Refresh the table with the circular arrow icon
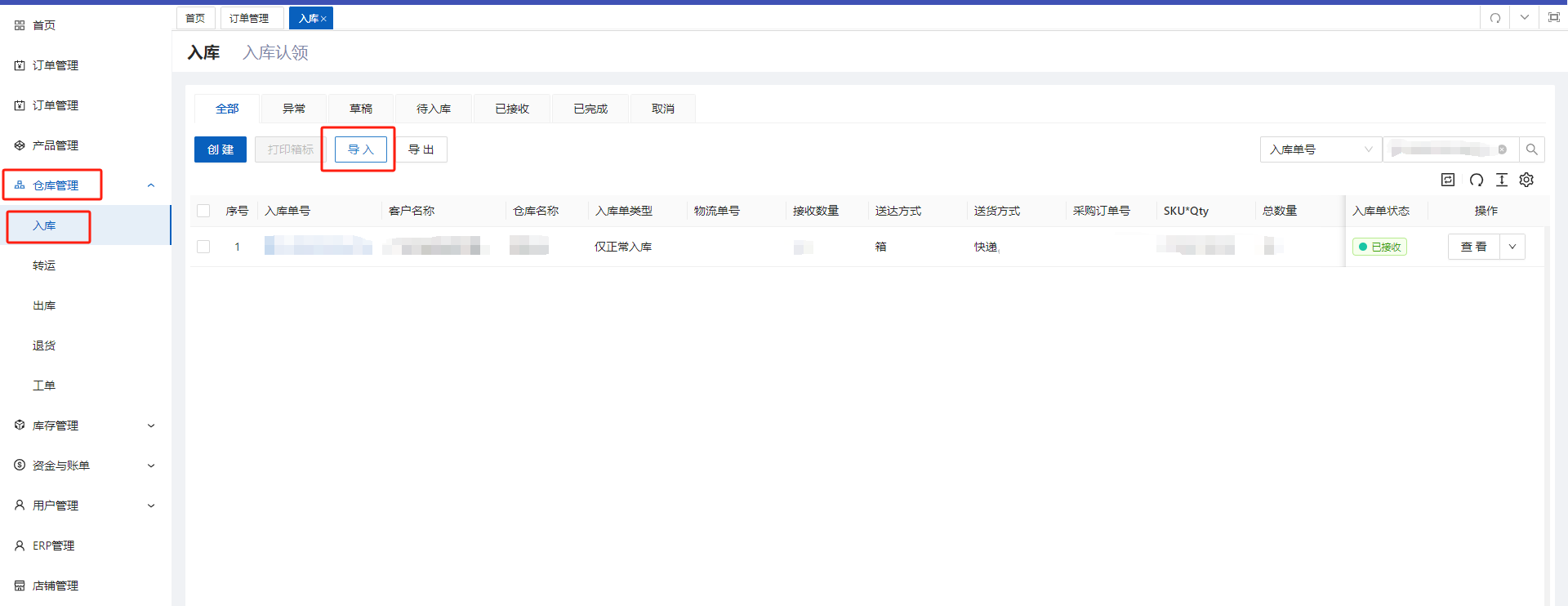The height and width of the screenshot is (606, 1568). click(x=1477, y=180)
